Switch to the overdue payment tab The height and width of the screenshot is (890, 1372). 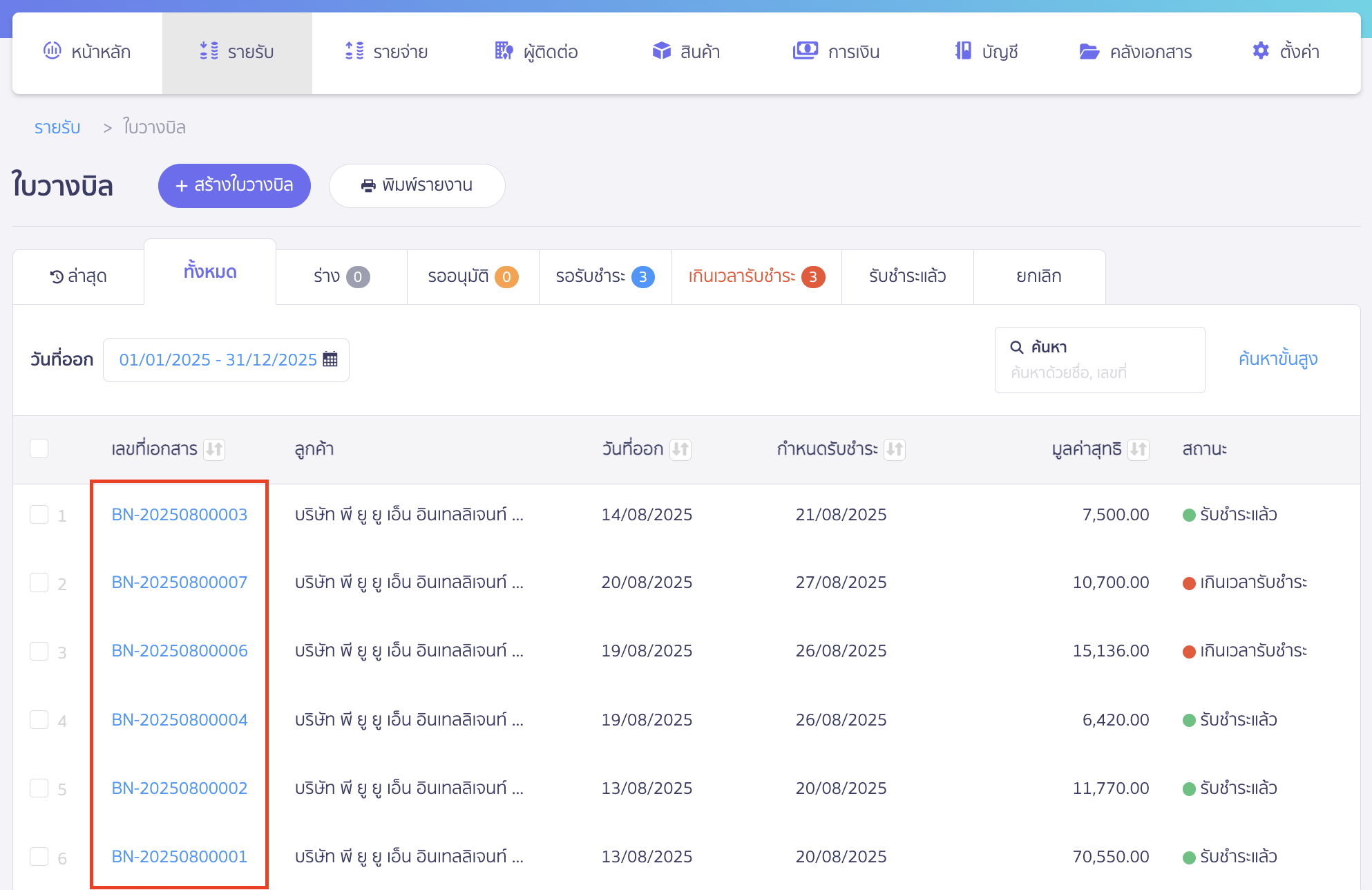click(x=756, y=276)
